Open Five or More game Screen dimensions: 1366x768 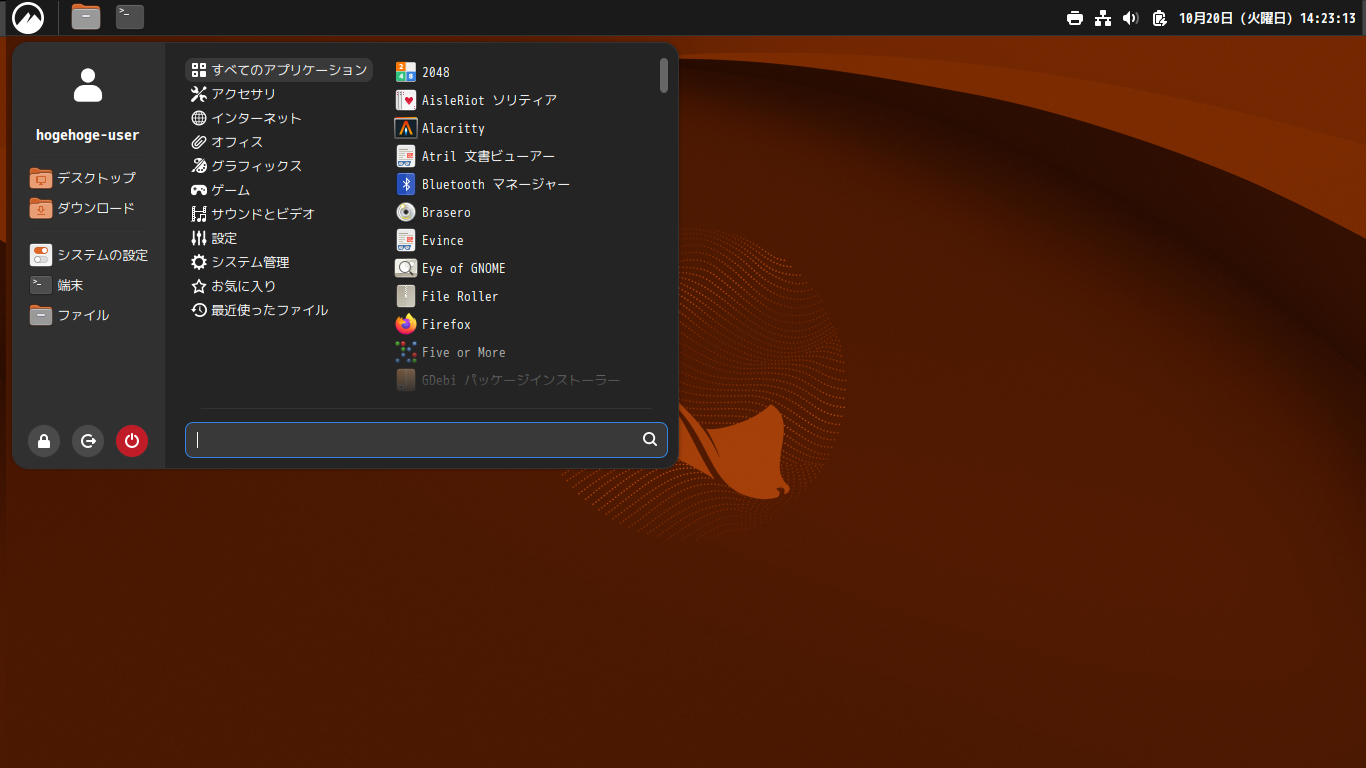coord(451,352)
